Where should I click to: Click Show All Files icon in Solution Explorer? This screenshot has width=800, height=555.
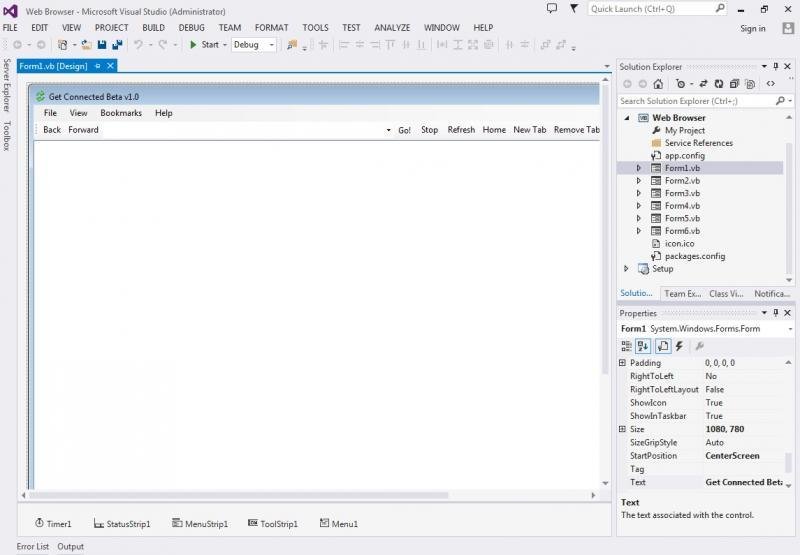pos(750,84)
